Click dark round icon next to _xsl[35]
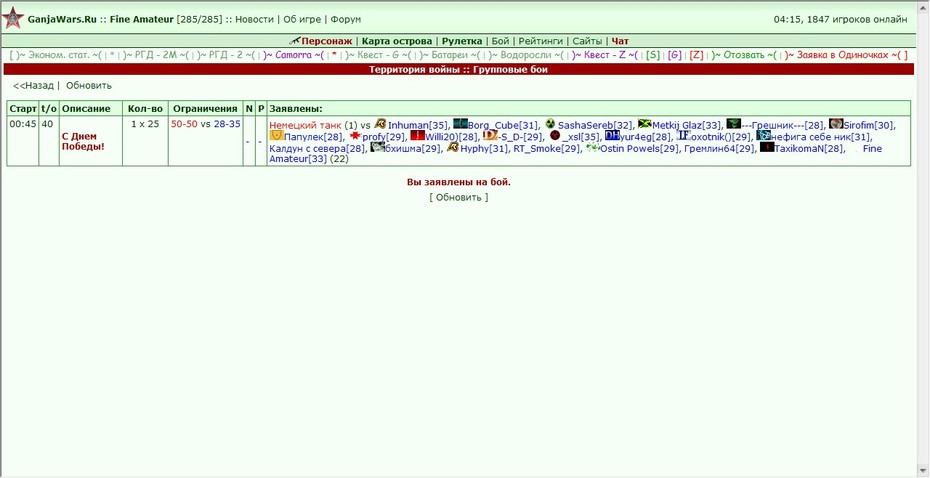930x478 pixels. coord(555,136)
